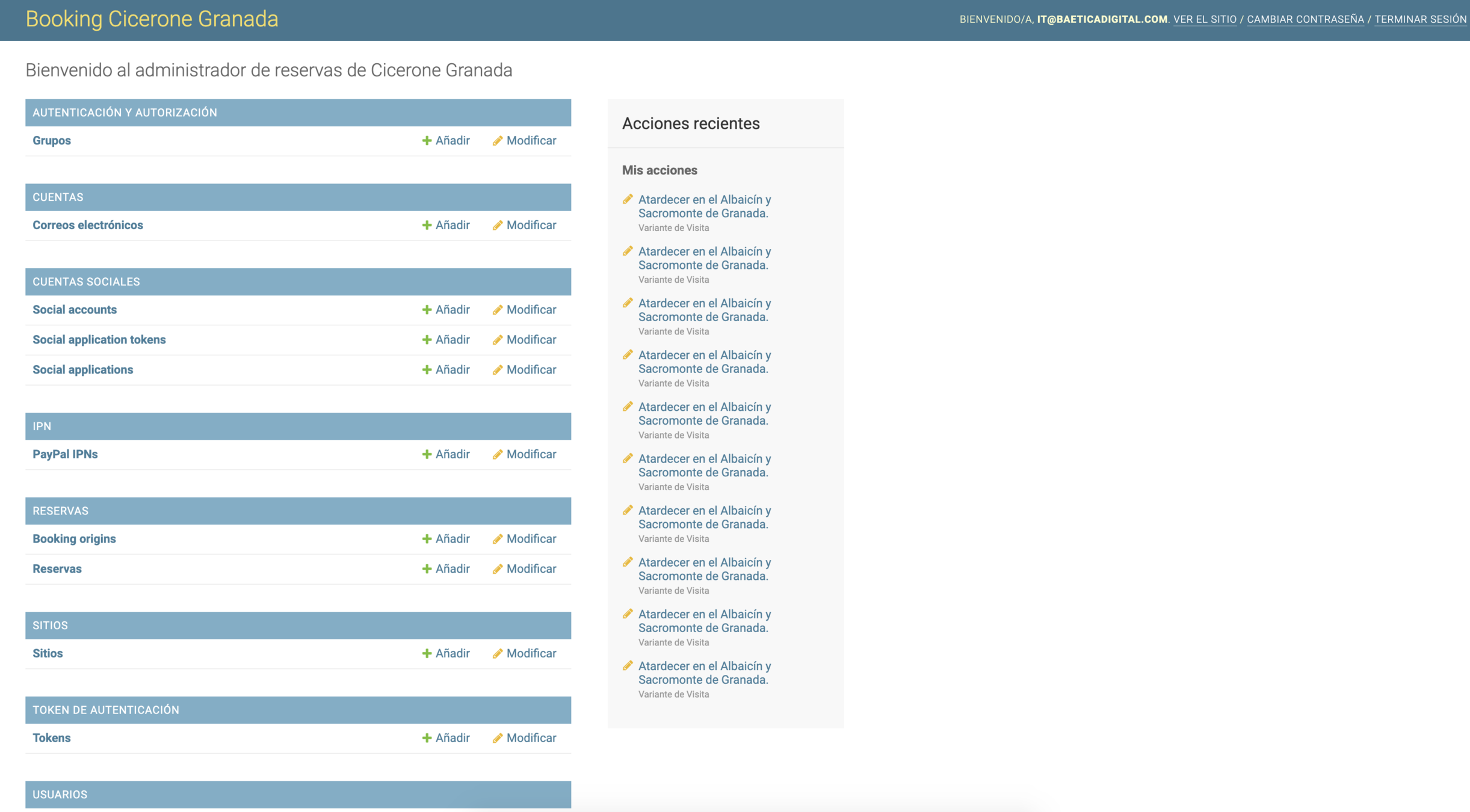Open the Social application tokens model
The height and width of the screenshot is (812, 1470).
pos(99,340)
